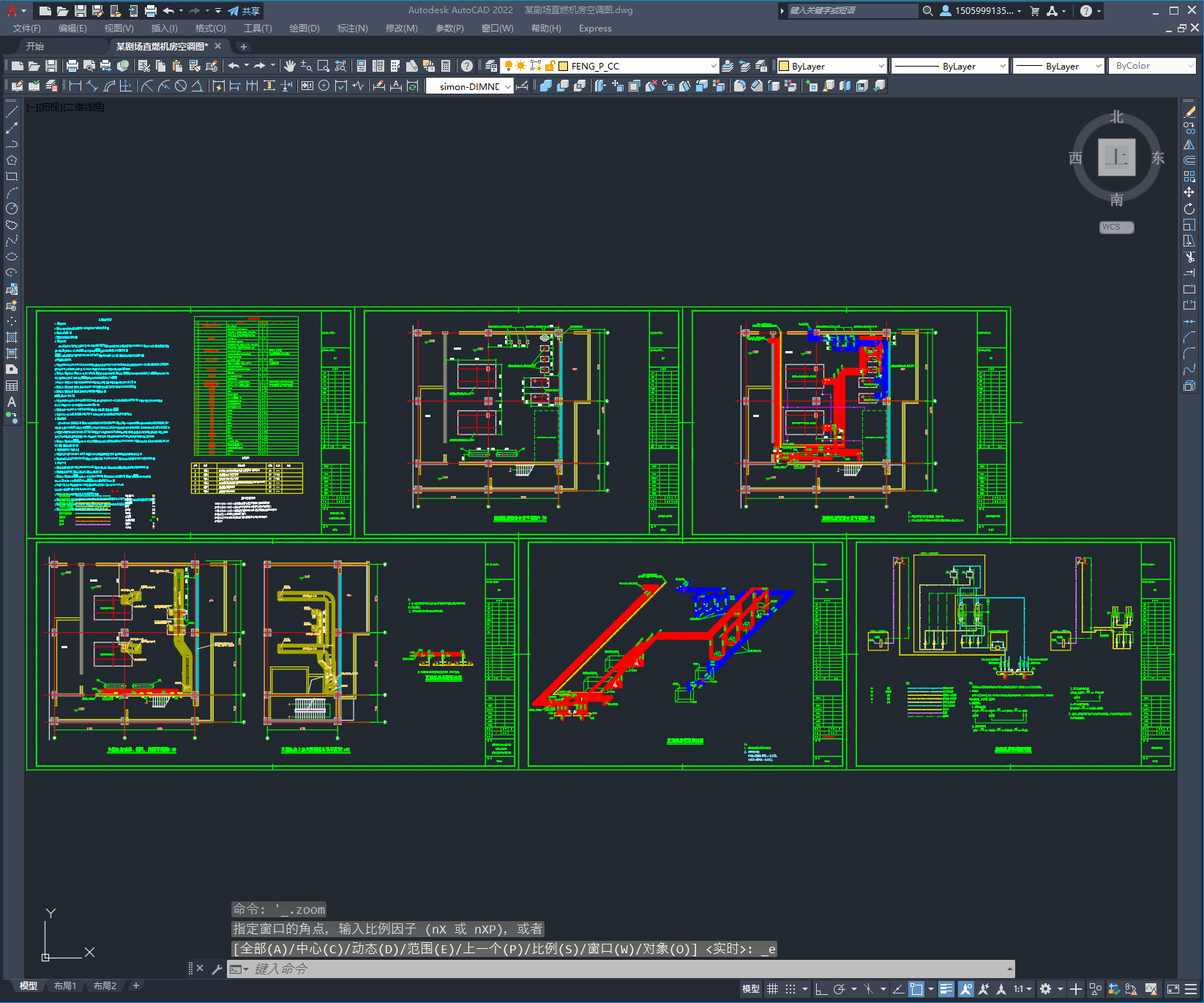Click the Diameter dimension tool
Viewport: 1204px width, 1003px height.
pyautogui.click(x=181, y=86)
